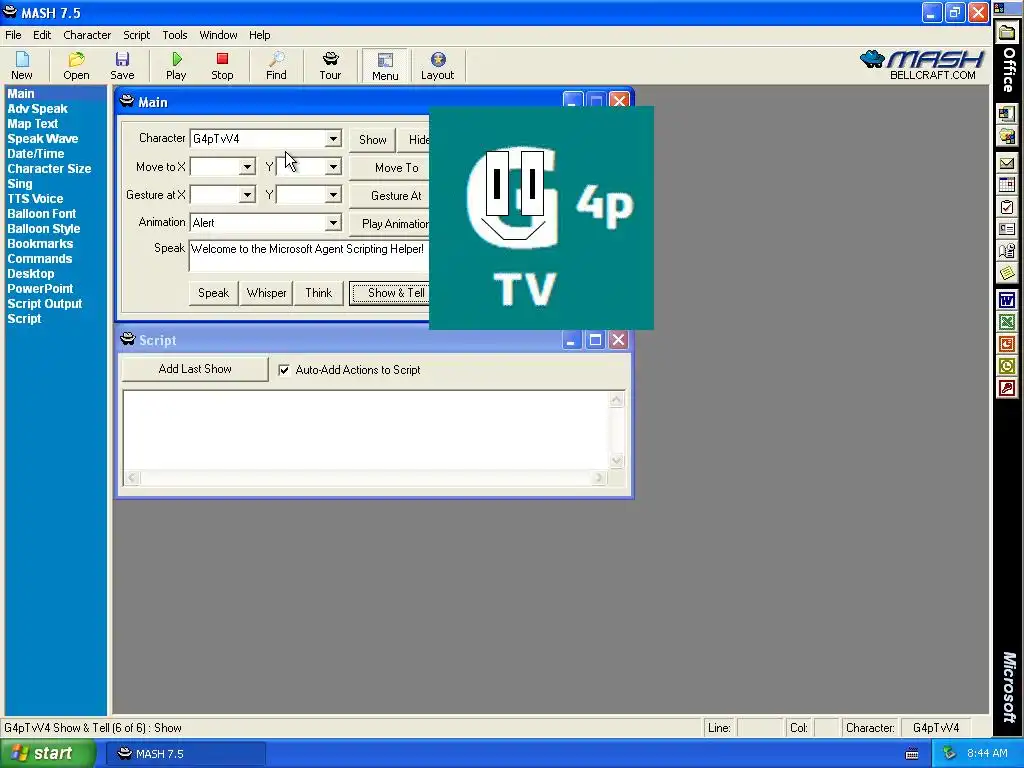This screenshot has height=768, width=1024.
Task: Toggle the Menu toolbar button
Action: [385, 66]
